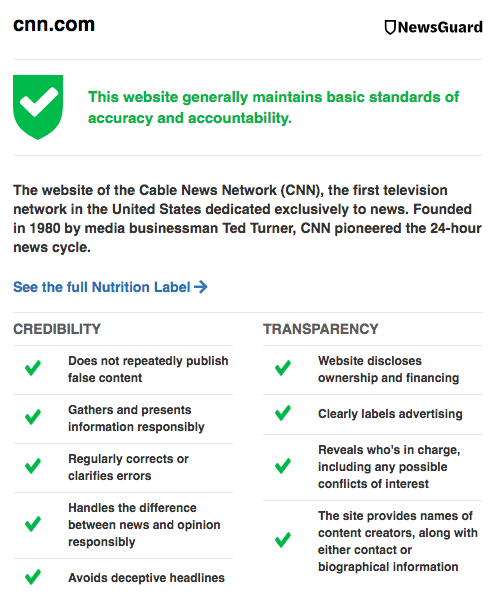The image size is (496, 597).
Task: Open the 'See the full Nutrition Label' link
Action: tap(110, 287)
